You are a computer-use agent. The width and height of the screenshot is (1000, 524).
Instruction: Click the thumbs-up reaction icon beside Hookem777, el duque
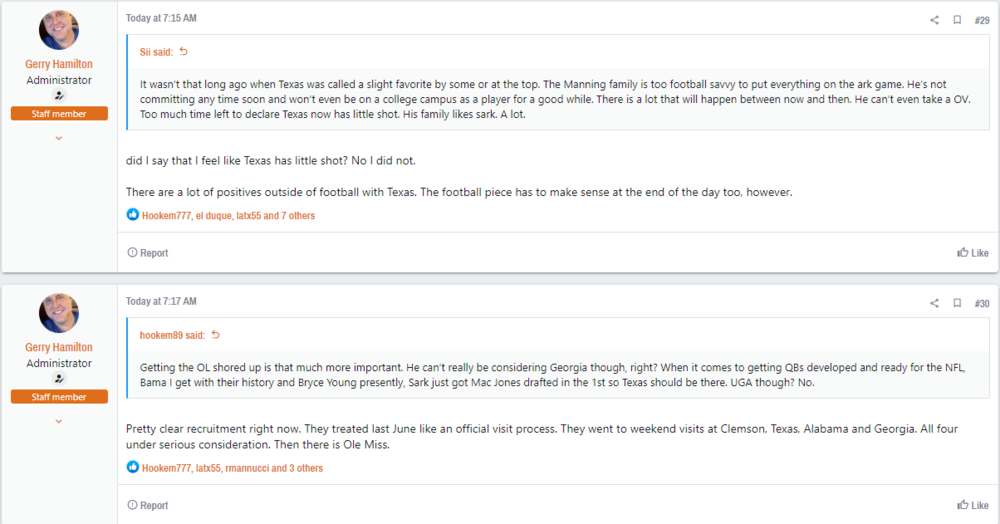point(133,215)
